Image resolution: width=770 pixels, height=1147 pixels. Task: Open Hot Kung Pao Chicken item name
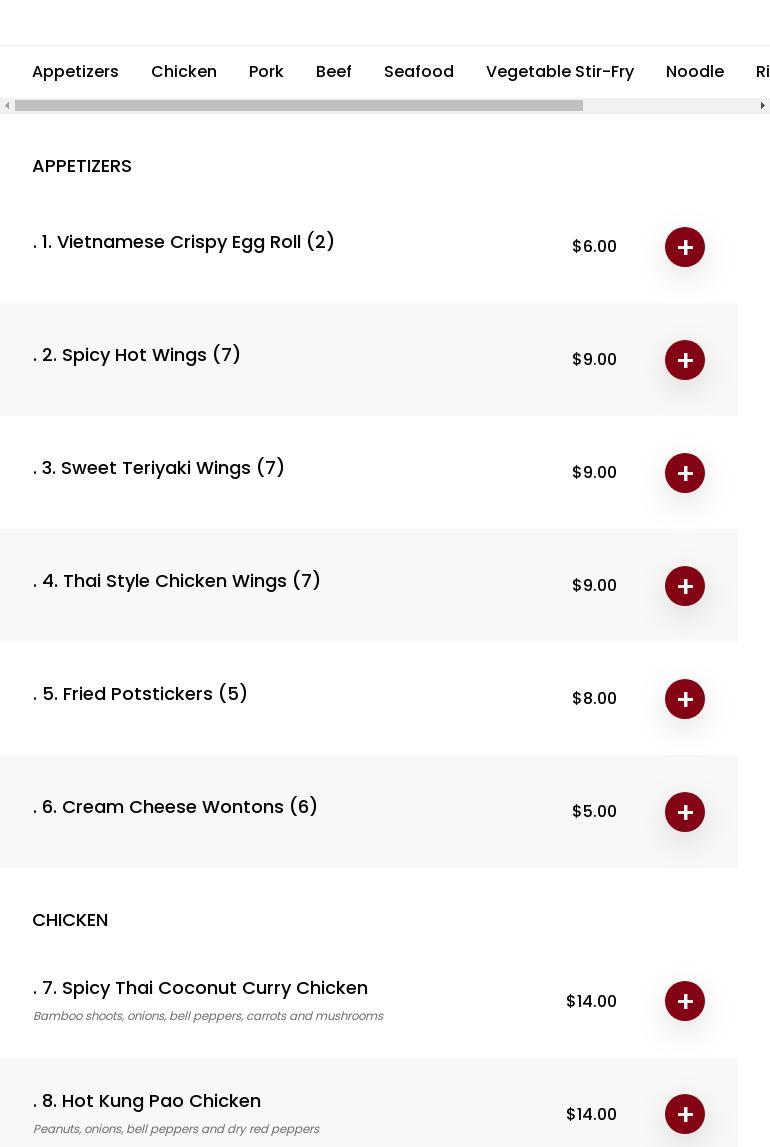(147, 1101)
